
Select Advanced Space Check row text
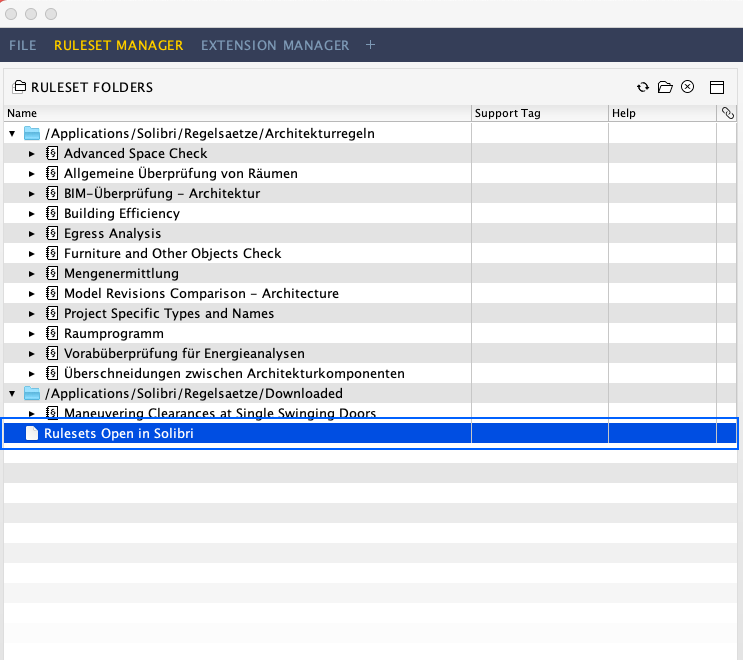coord(136,153)
